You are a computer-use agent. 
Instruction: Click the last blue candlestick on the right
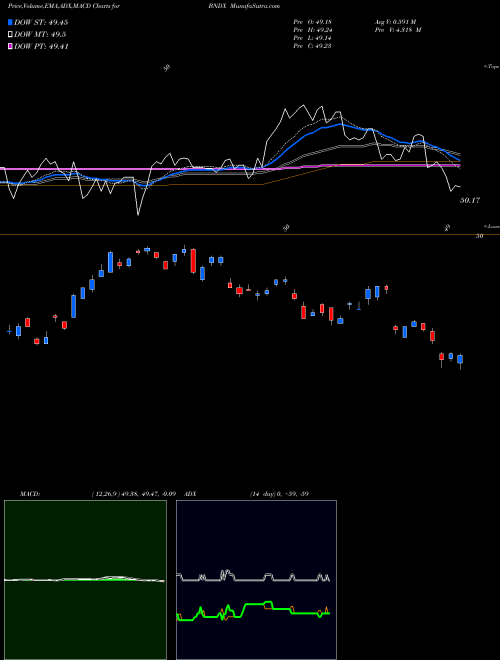tap(460, 359)
